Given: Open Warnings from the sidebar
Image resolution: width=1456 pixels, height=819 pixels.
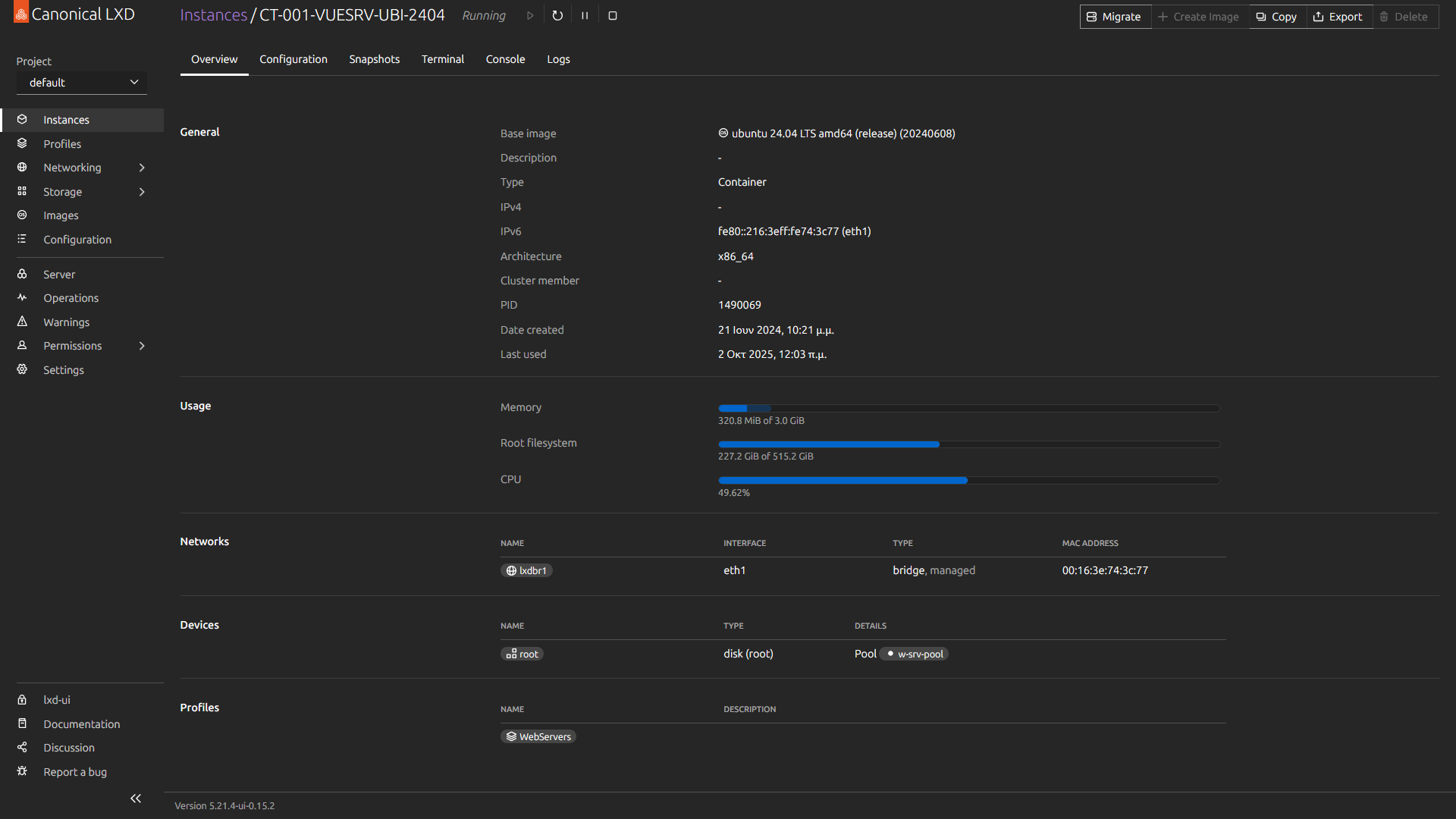Looking at the screenshot, I should (x=82, y=322).
